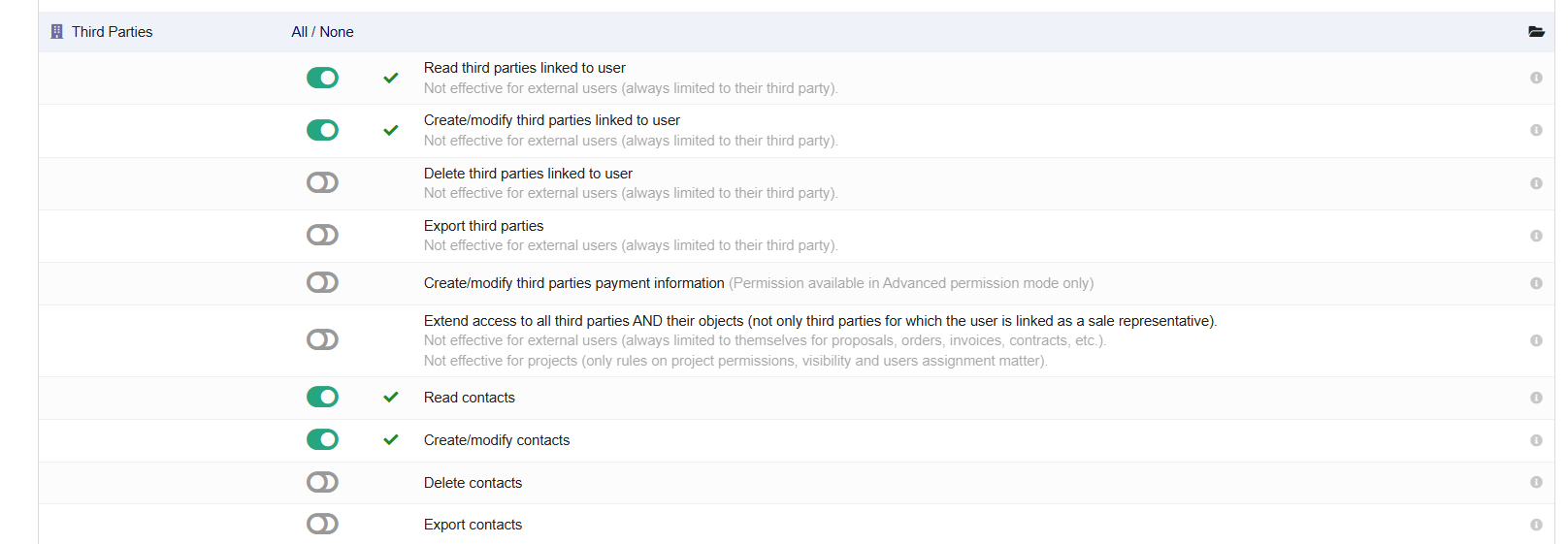Screen dimensions: 1568x544
Task: Click the None link to disable everything
Action: pyautogui.click(x=337, y=32)
